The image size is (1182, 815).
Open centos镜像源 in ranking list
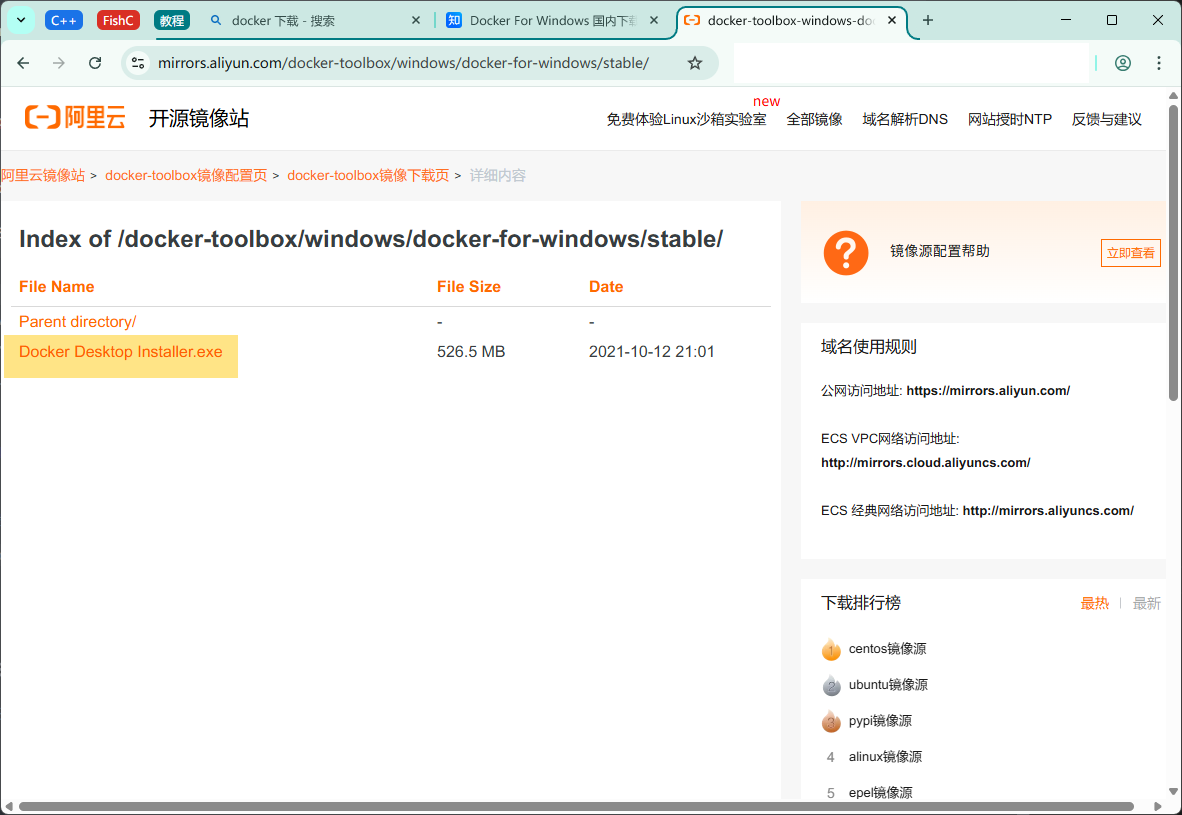887,648
